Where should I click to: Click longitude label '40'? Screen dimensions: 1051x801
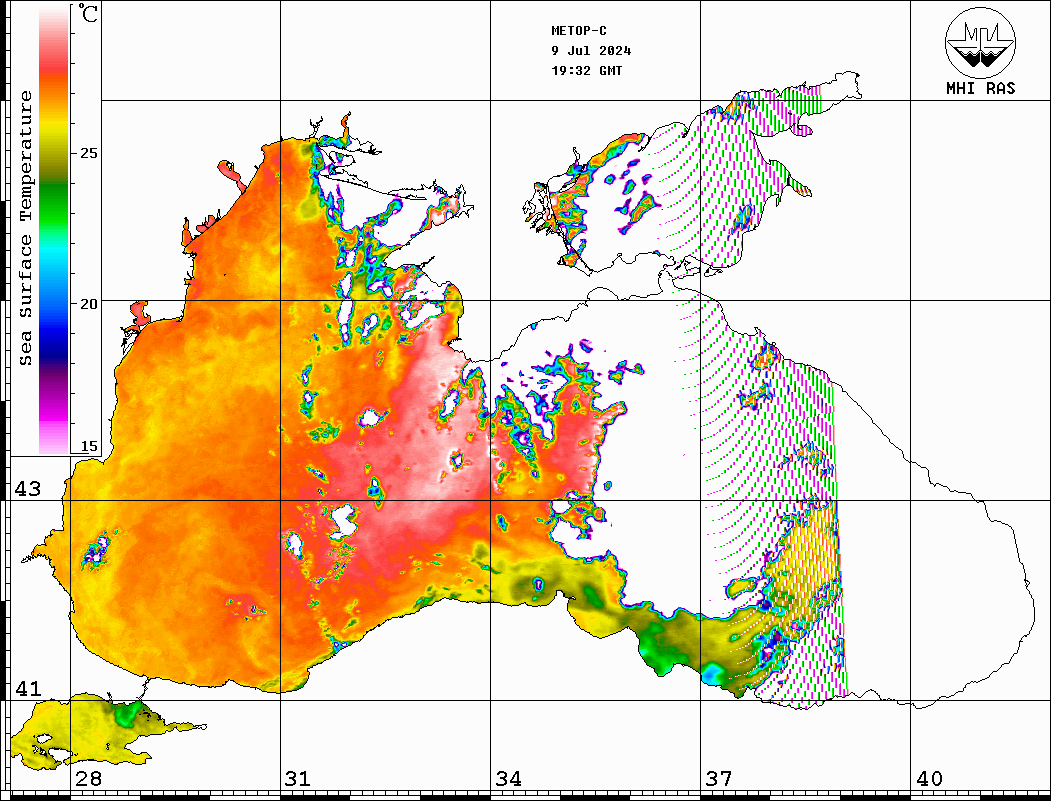tap(929, 778)
